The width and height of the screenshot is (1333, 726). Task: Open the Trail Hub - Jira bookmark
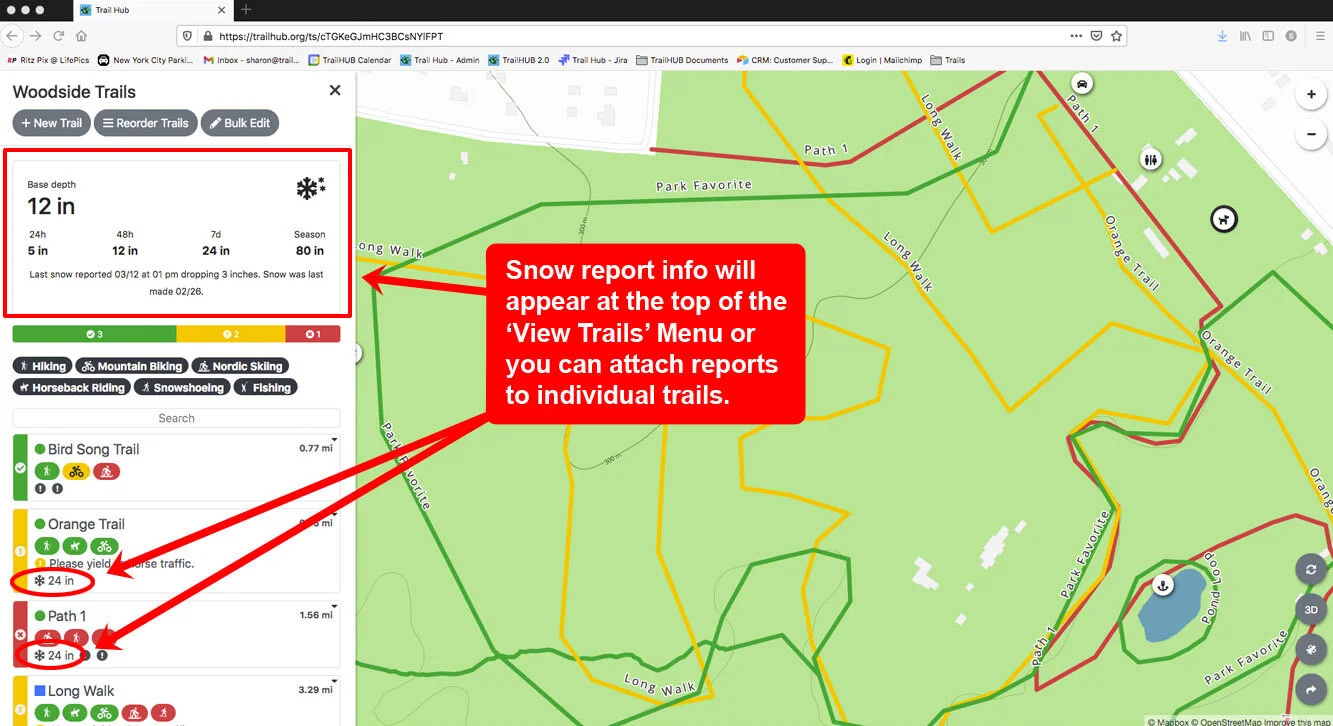[594, 60]
